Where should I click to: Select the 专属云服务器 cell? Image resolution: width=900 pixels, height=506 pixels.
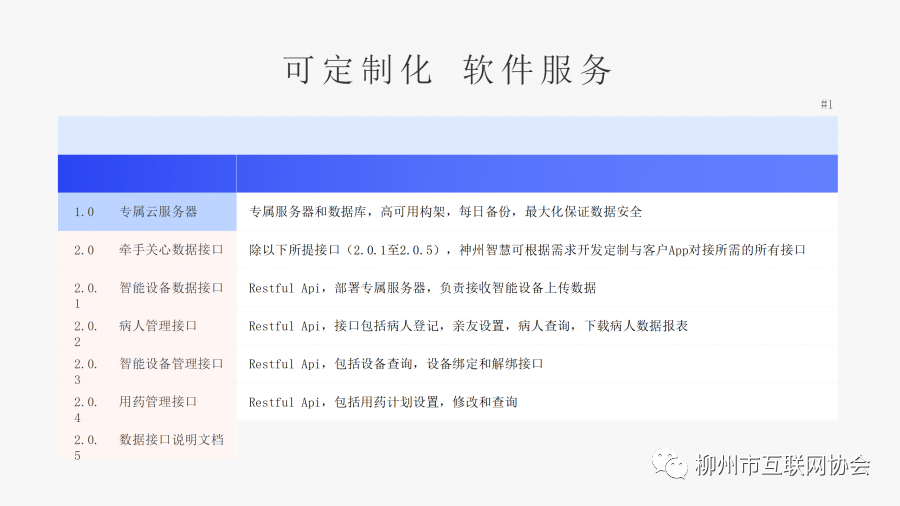coord(158,212)
